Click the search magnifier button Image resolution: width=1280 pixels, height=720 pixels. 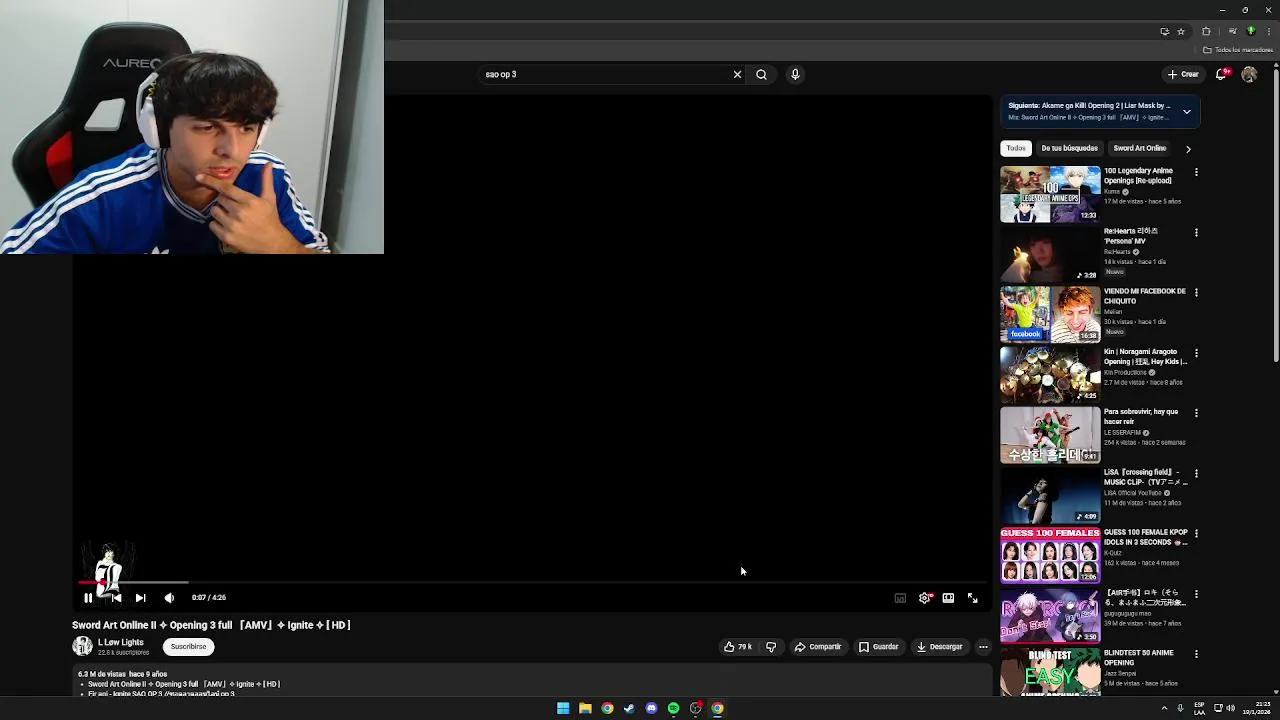coord(761,74)
